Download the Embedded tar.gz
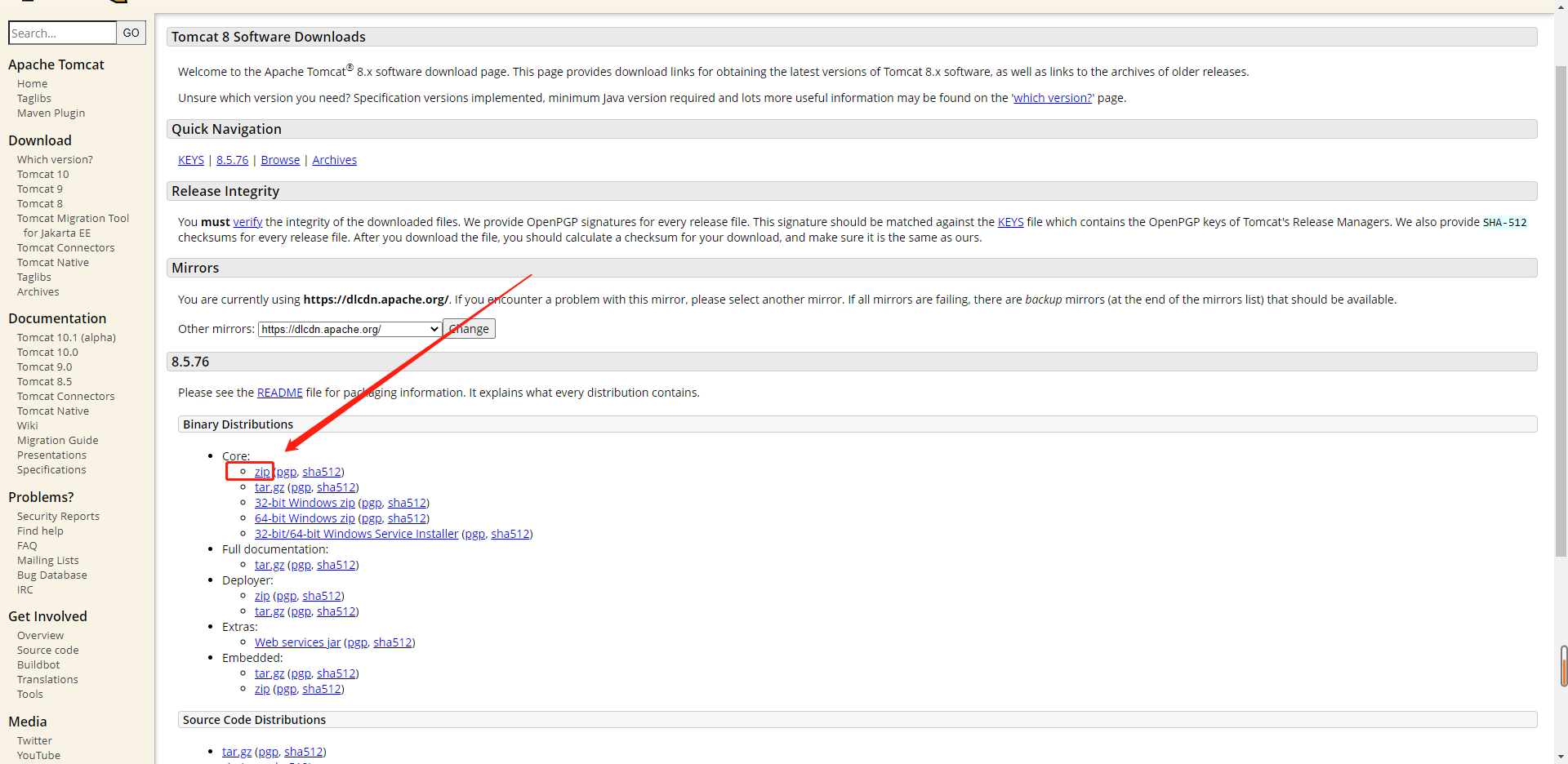This screenshot has height=764, width=1568. 269,673
